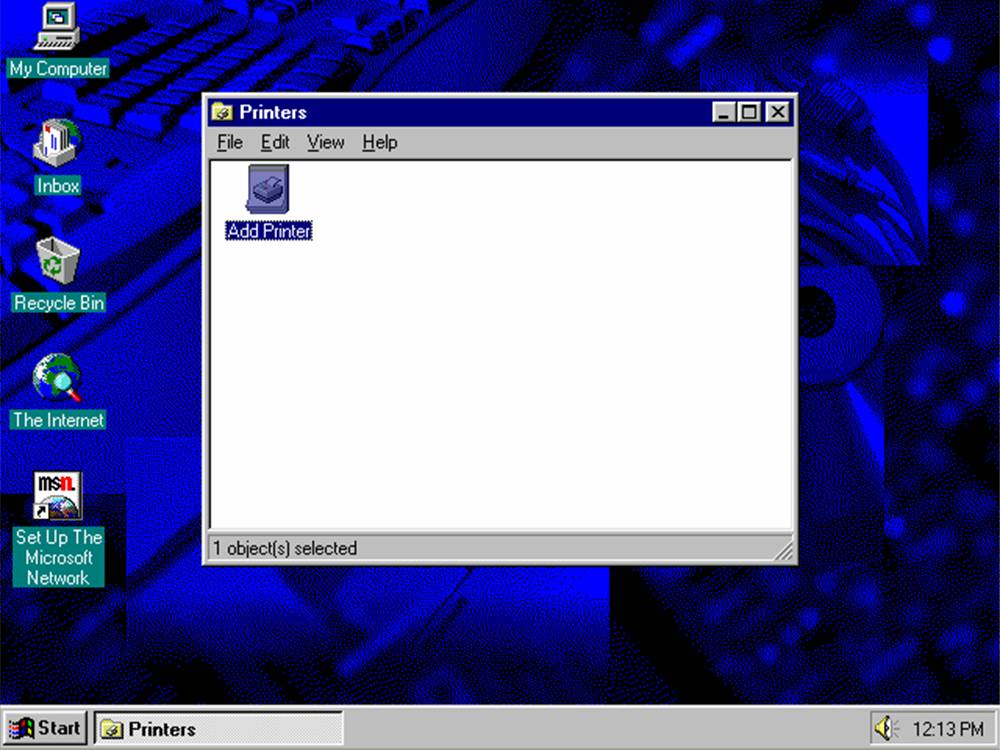Click the status bar text '1 object(s) selected'
Viewport: 1000px width, 750px height.
coord(285,548)
